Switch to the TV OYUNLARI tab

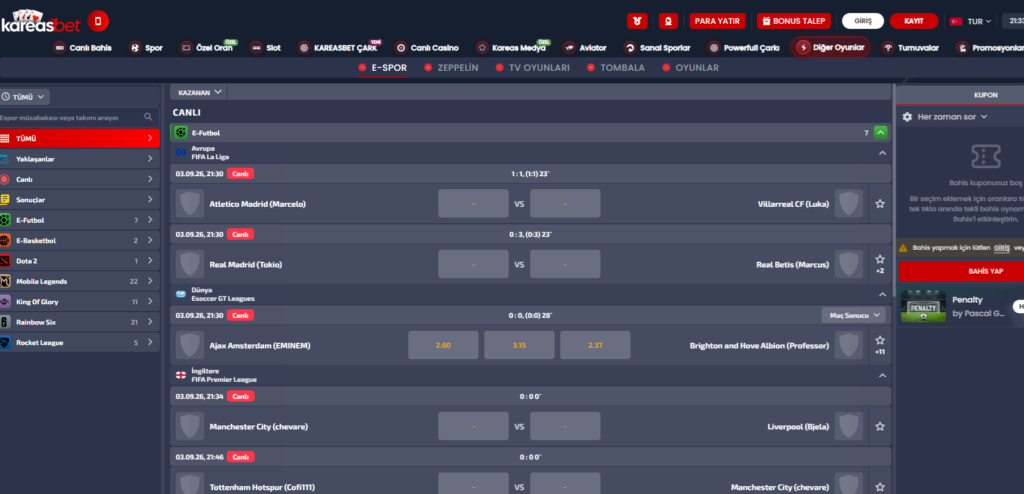(x=532, y=68)
